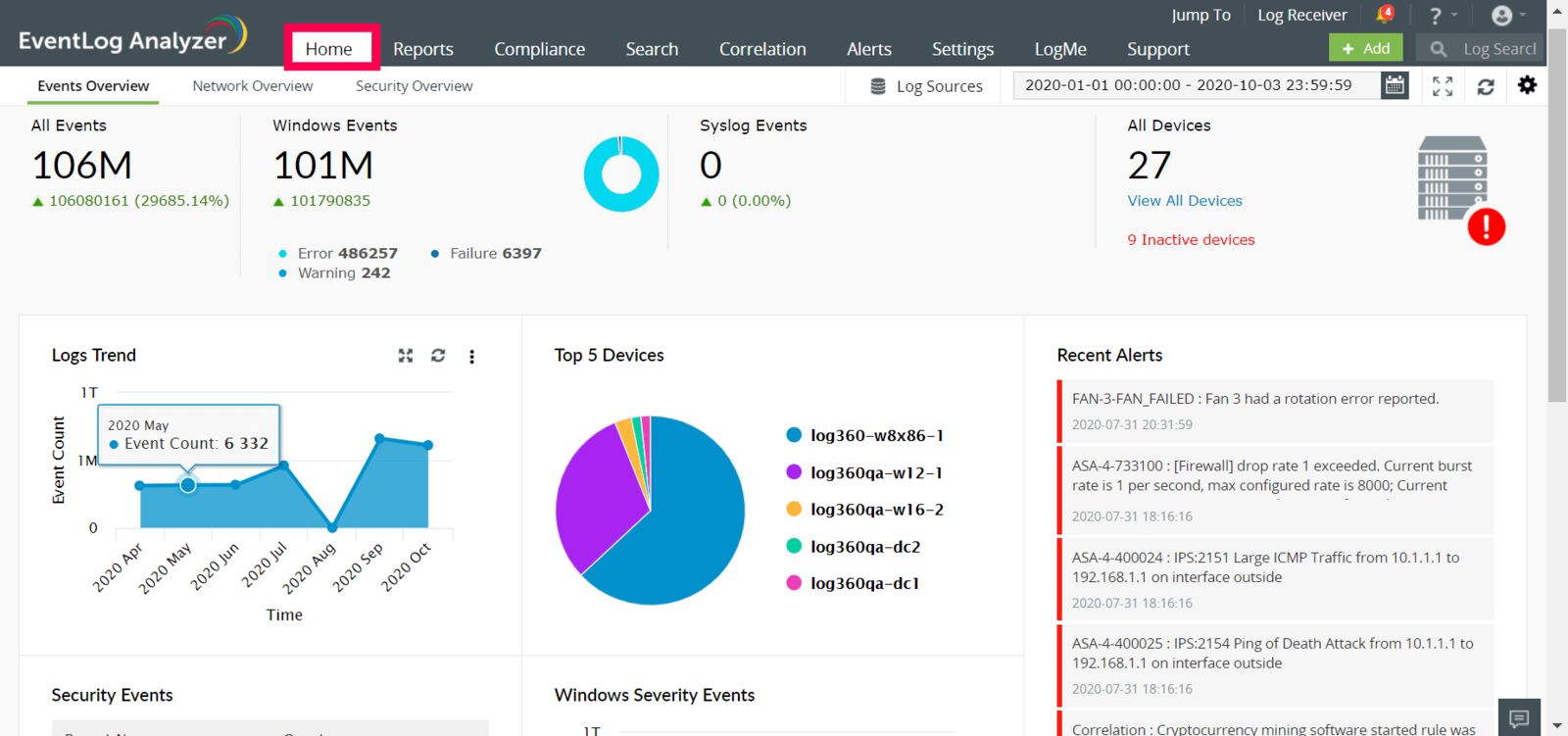Toggle log360qa-w12-1 purple legend swatch
The height and width of the screenshot is (736, 1568).
pos(794,472)
